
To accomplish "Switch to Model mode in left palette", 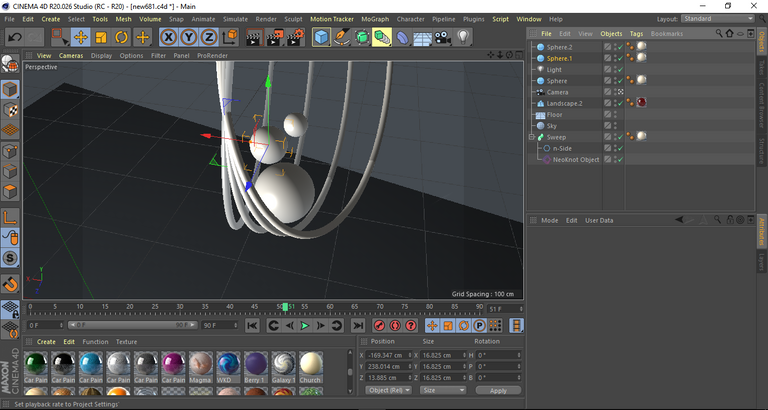I will [10, 90].
